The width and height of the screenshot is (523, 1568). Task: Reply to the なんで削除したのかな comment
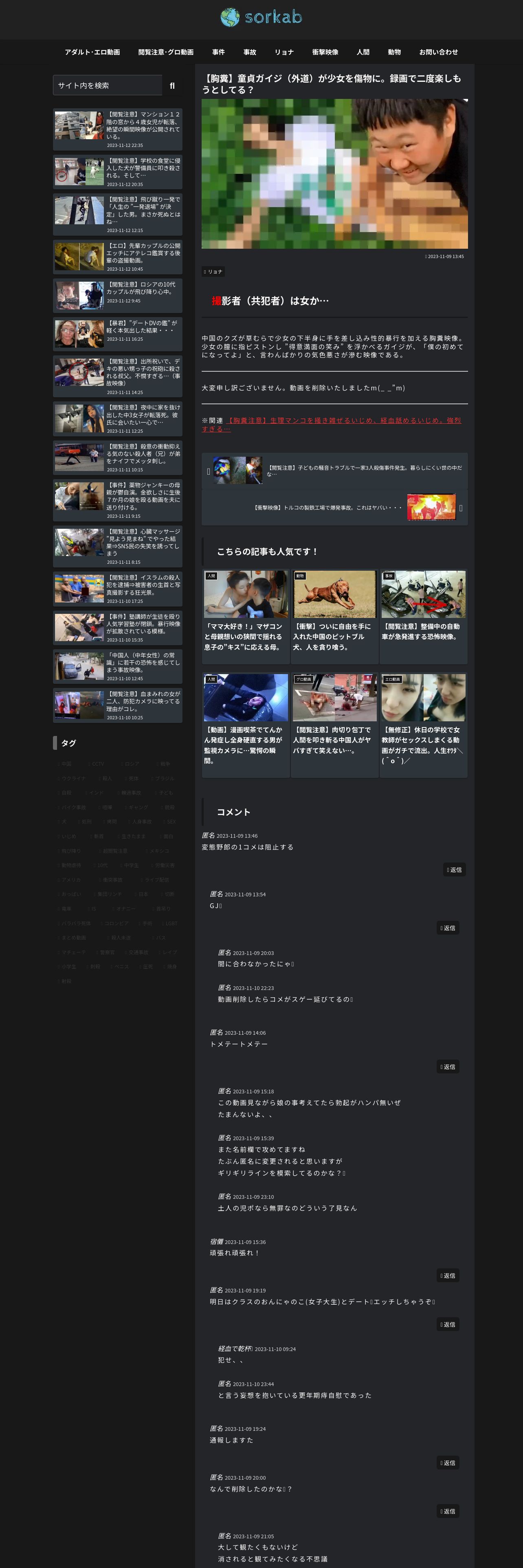click(x=448, y=1511)
